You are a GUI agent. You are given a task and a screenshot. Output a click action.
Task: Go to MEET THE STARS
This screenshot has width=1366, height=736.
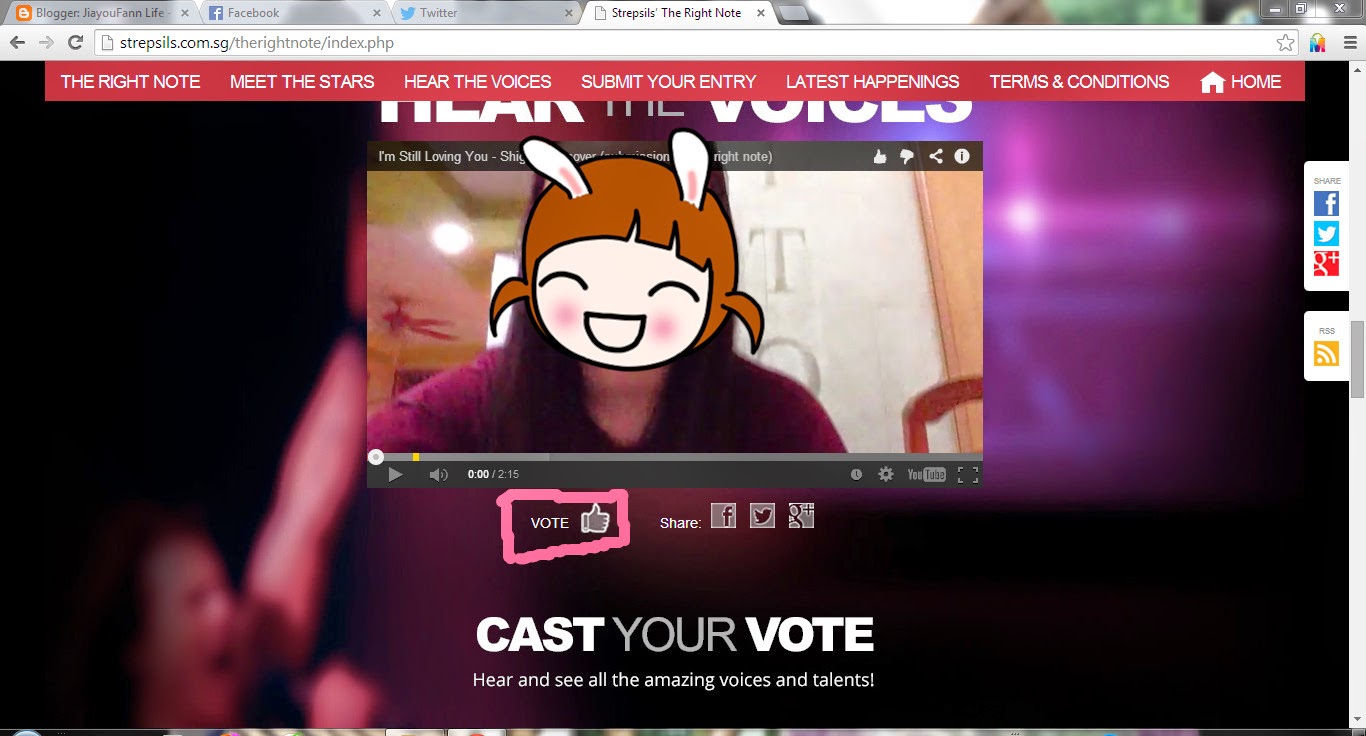pyautogui.click(x=302, y=82)
